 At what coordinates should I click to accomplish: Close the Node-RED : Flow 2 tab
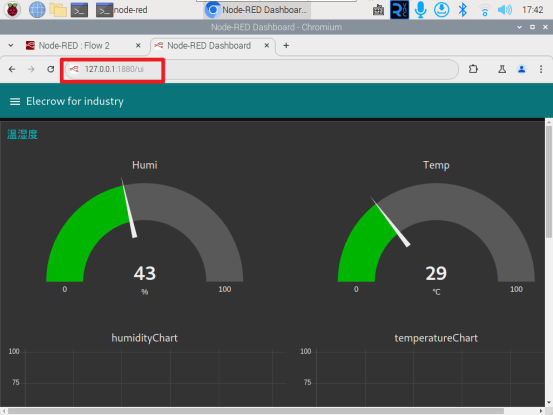click(138, 45)
